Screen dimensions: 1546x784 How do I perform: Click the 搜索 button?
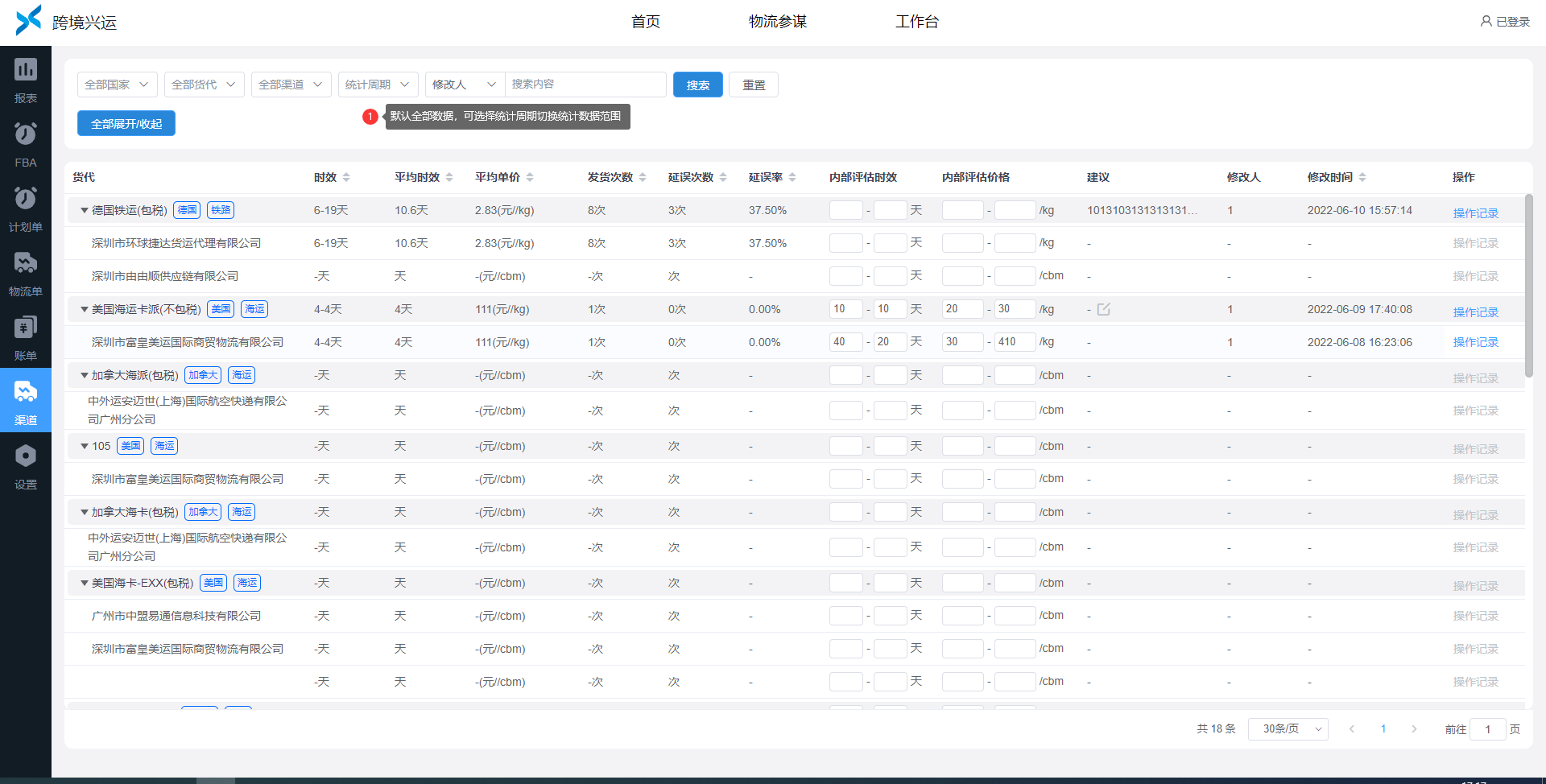(x=698, y=85)
